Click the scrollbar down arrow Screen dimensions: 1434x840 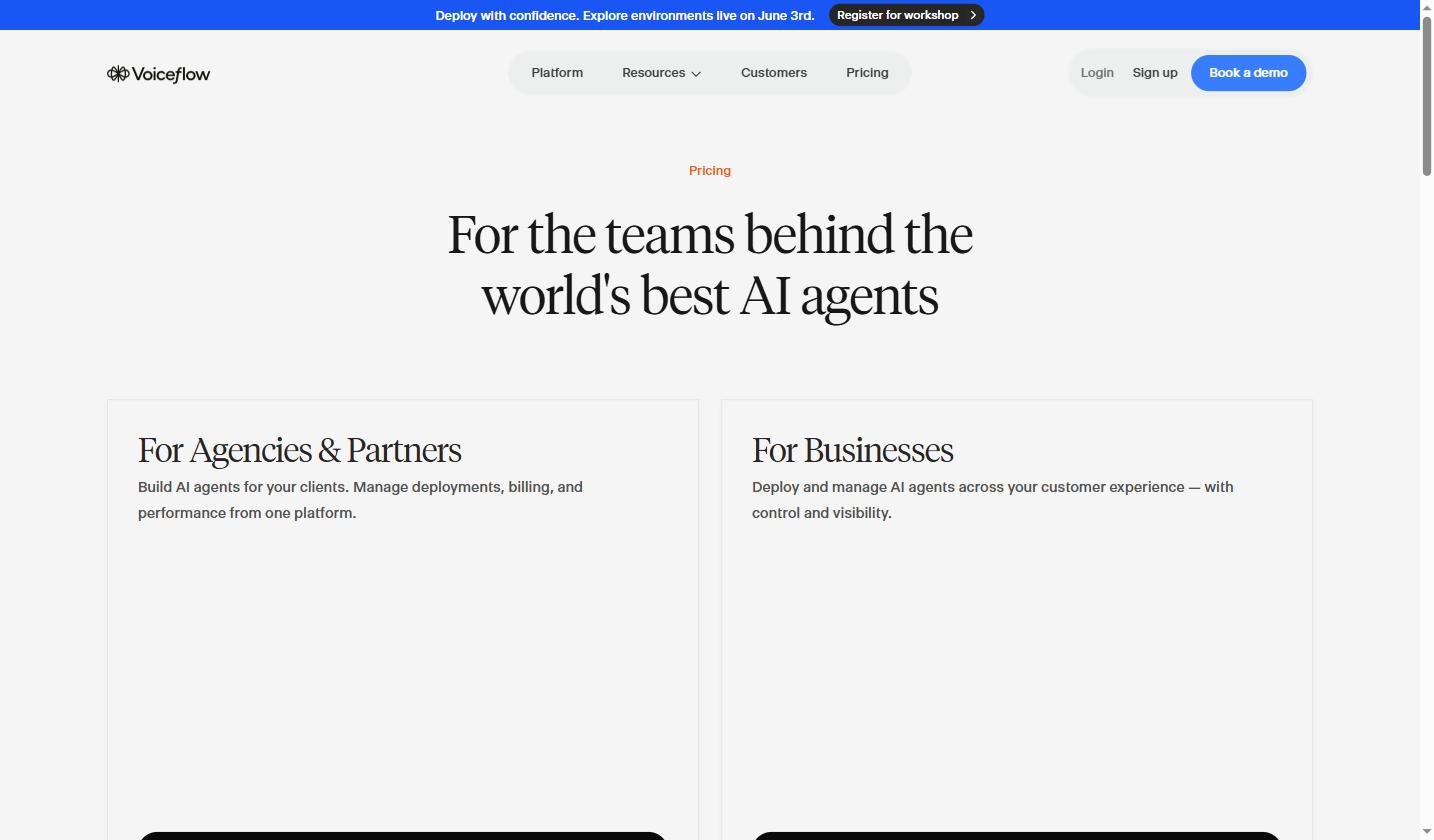click(x=1427, y=832)
